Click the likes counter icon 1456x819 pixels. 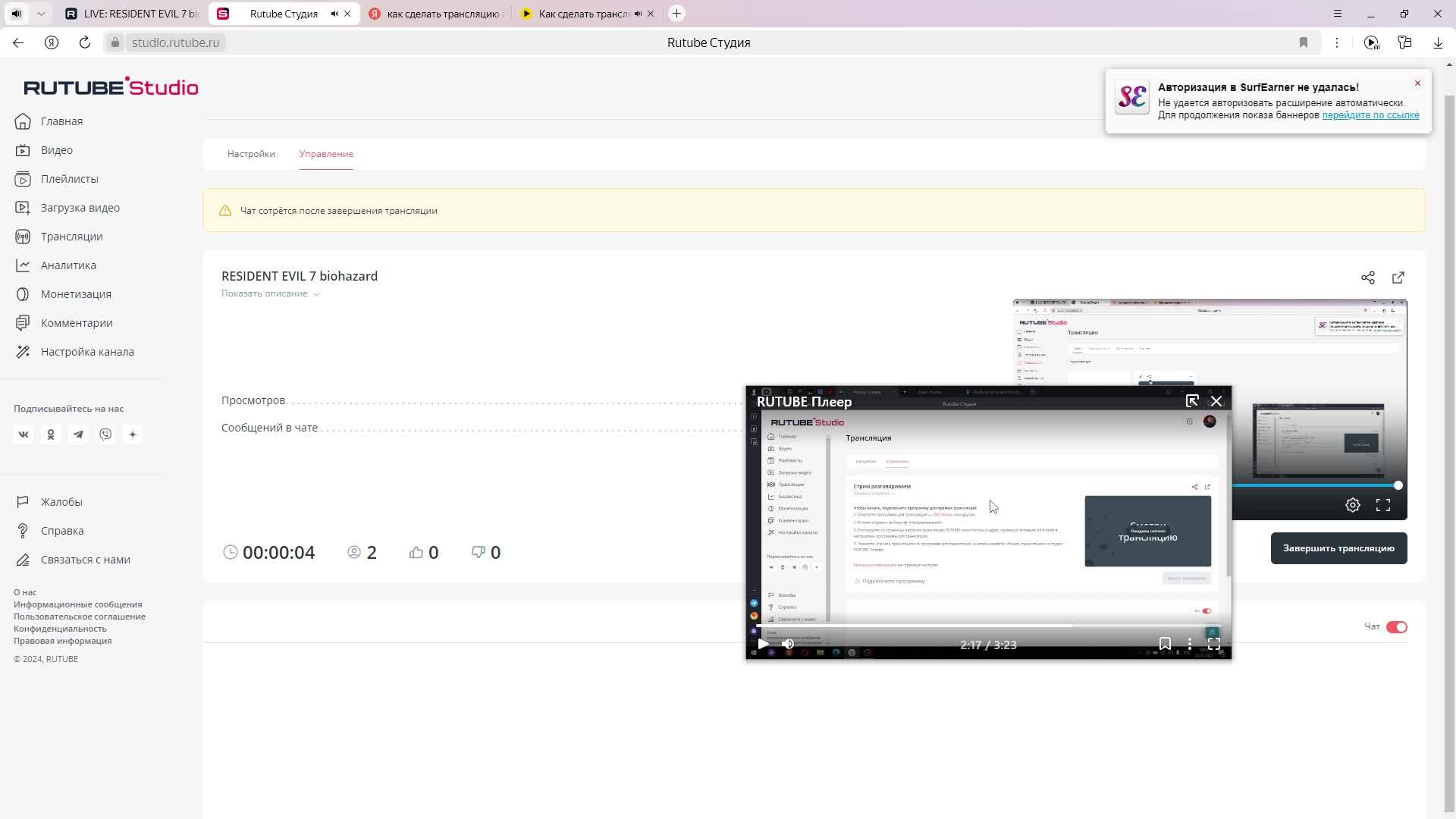pyautogui.click(x=416, y=552)
